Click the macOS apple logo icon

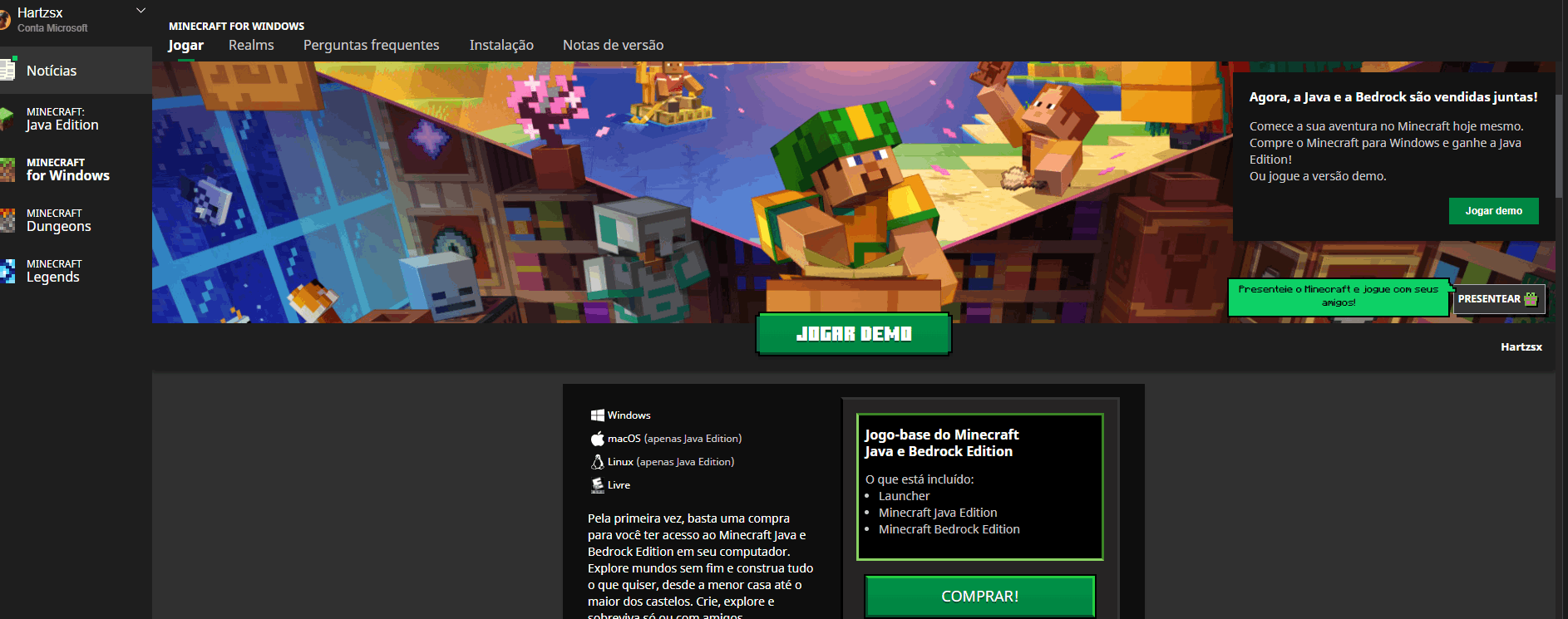coord(597,438)
